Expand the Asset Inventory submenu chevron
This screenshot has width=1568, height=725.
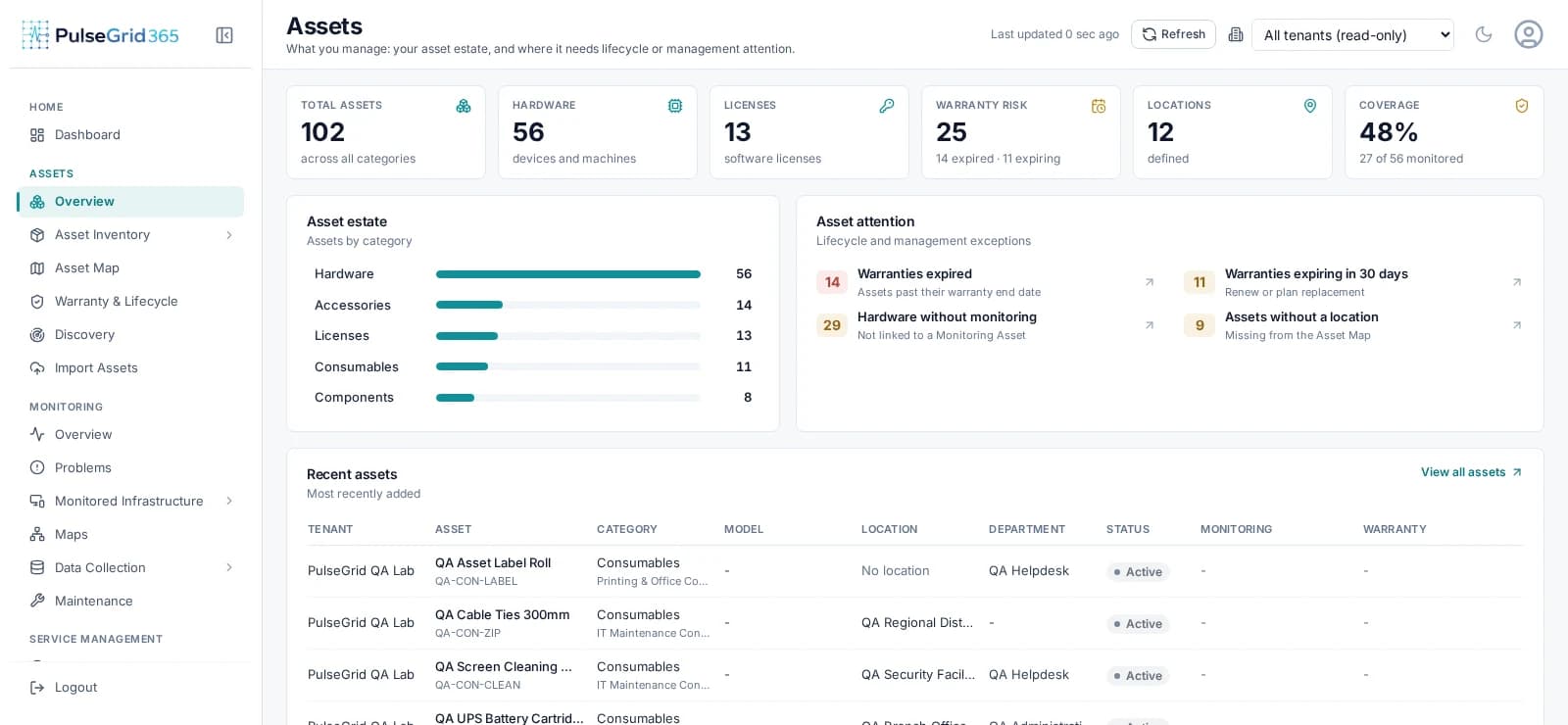(x=229, y=235)
